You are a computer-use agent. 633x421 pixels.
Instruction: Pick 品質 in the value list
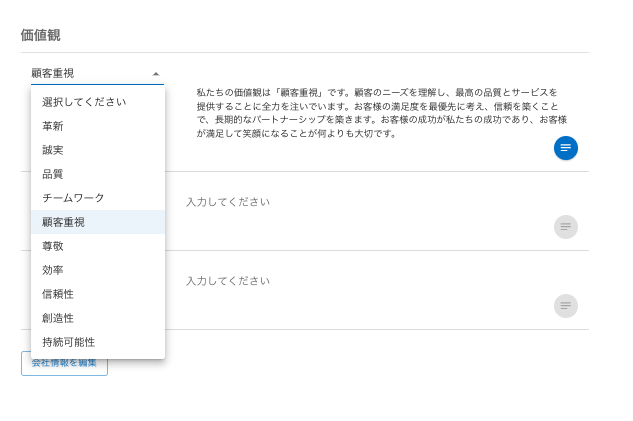[98, 174]
